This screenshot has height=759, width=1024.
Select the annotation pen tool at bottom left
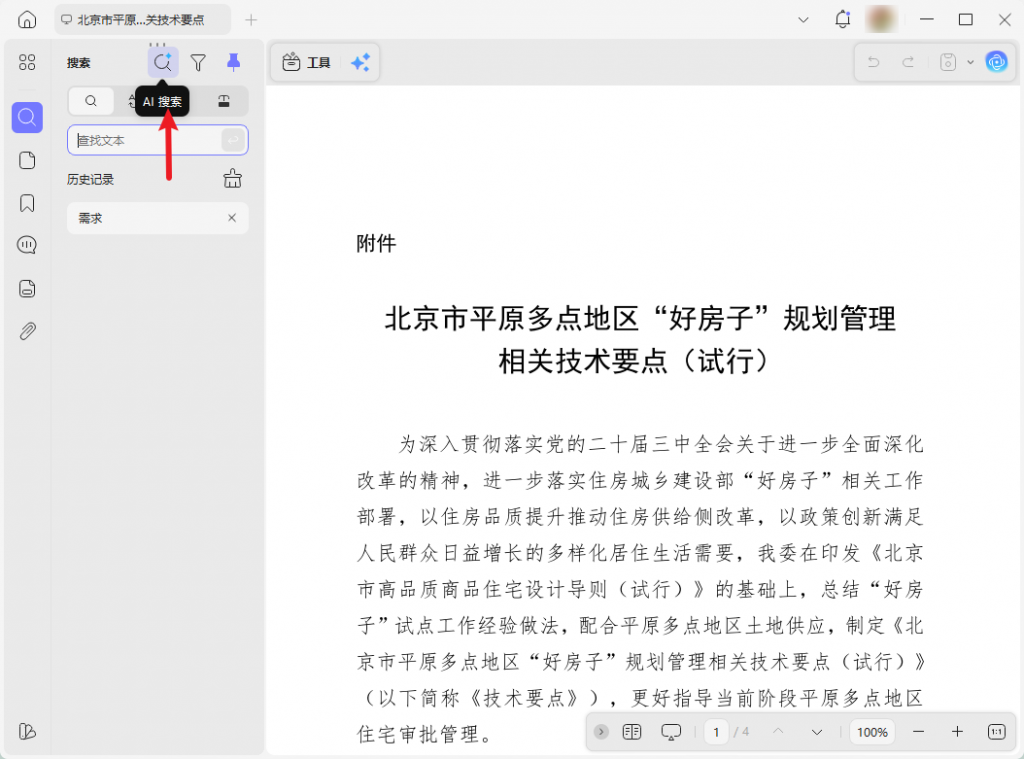point(26,731)
